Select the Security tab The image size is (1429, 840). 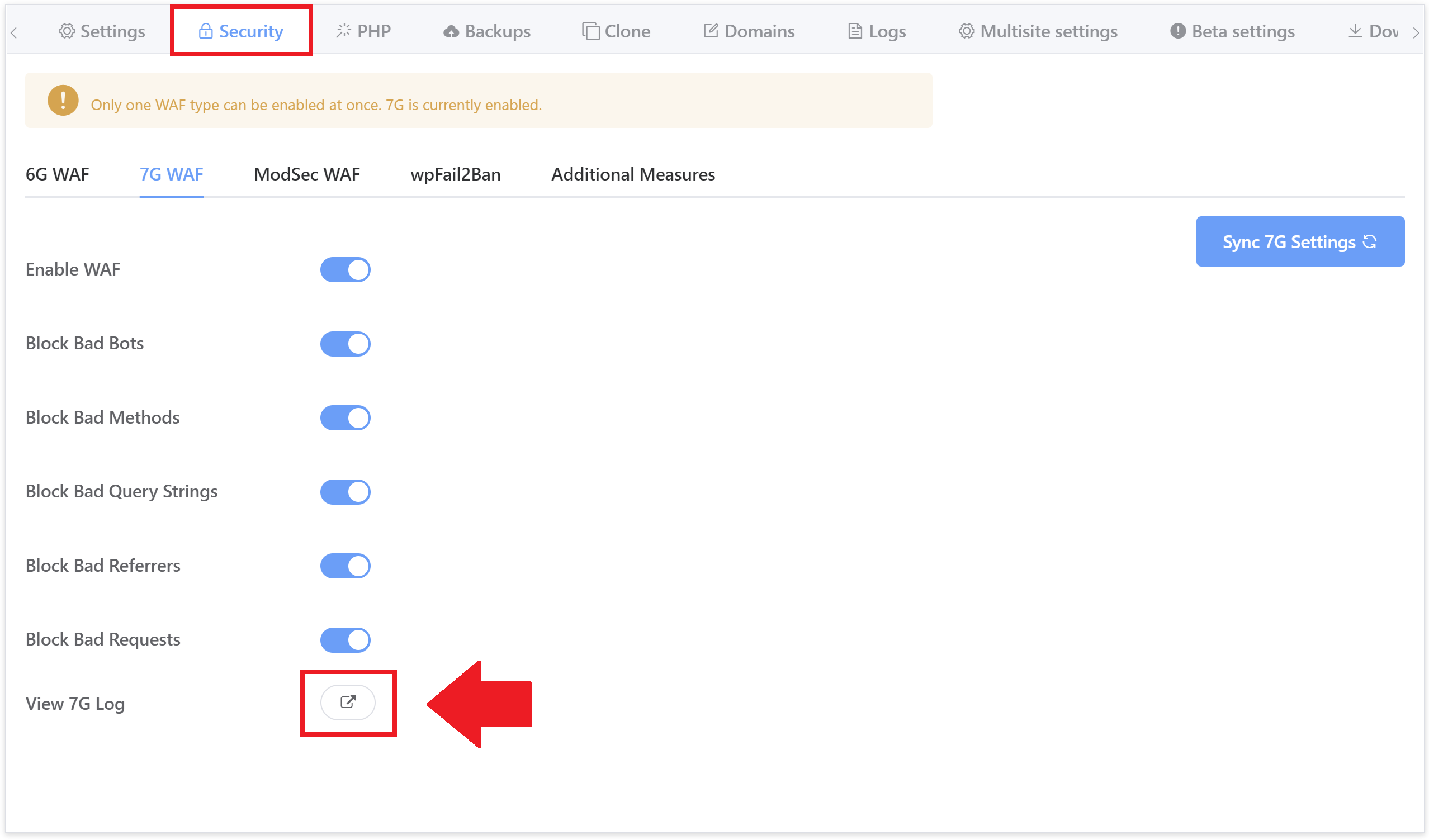(241, 31)
